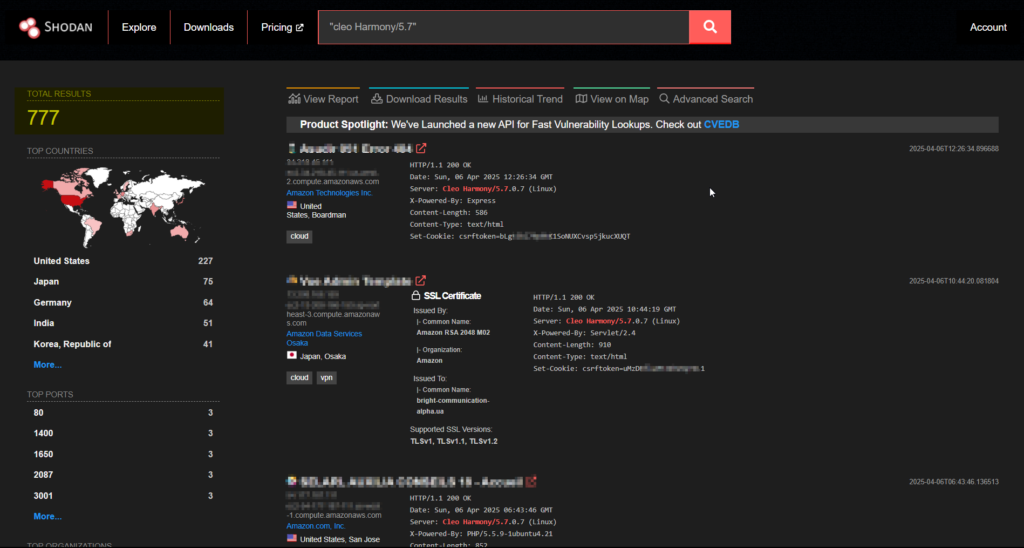Image resolution: width=1024 pixels, height=548 pixels.
Task: Click the View on Map icon
Action: 581,99
